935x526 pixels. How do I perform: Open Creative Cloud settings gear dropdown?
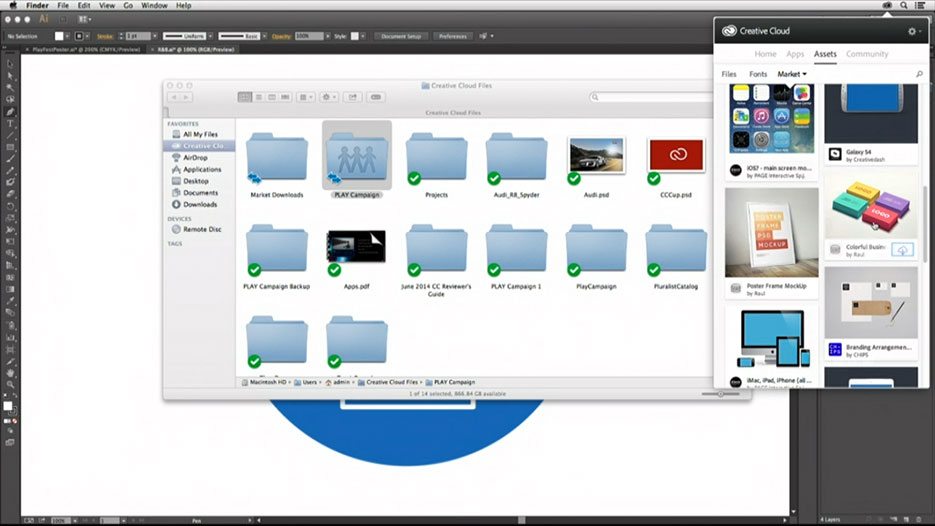coord(914,31)
